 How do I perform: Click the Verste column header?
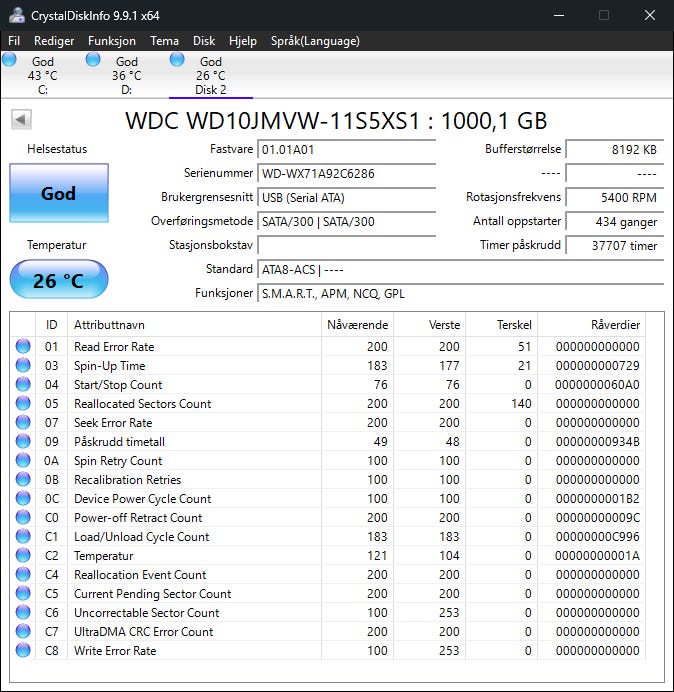[x=429, y=325]
